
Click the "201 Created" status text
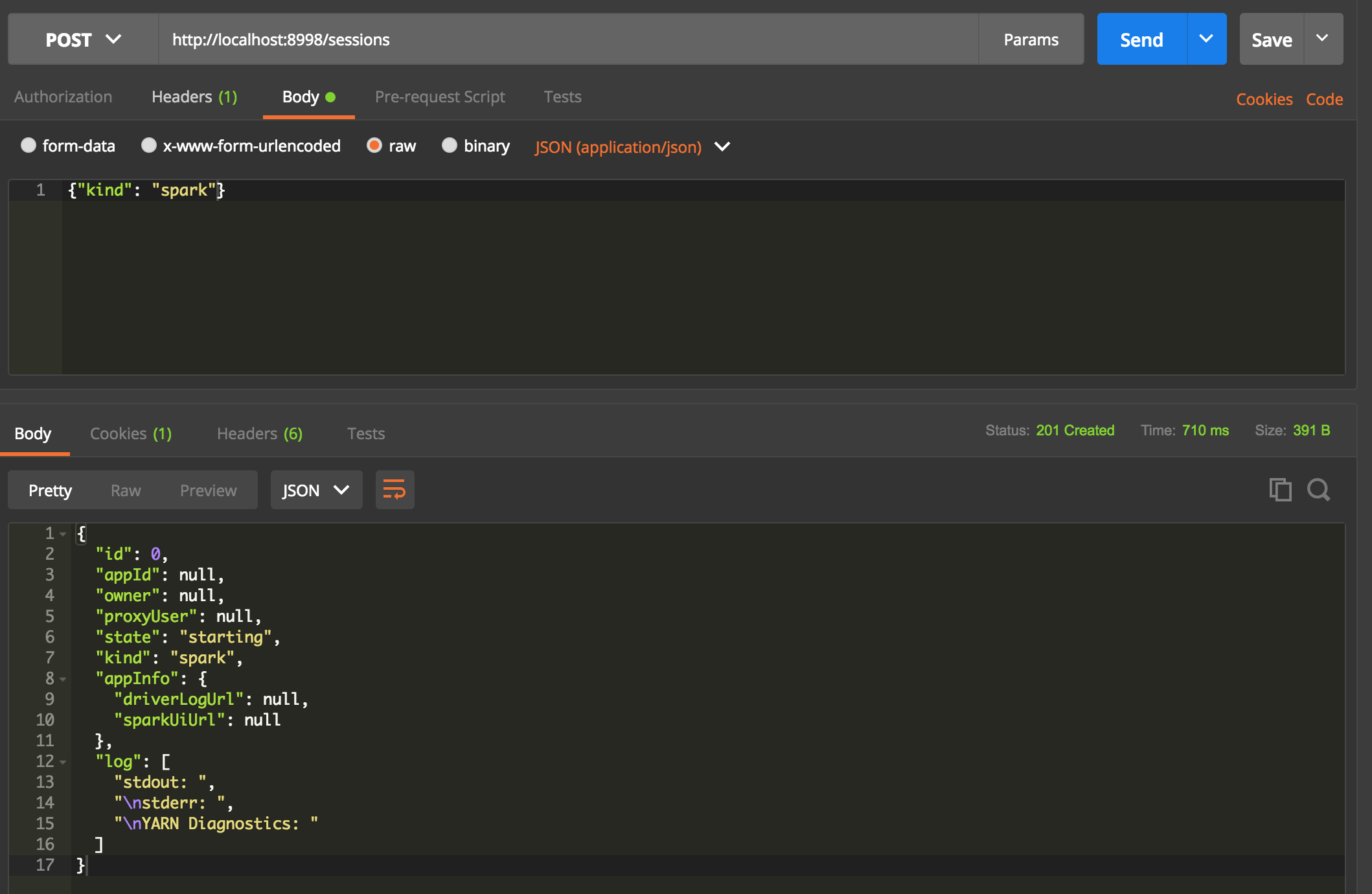[1075, 430]
